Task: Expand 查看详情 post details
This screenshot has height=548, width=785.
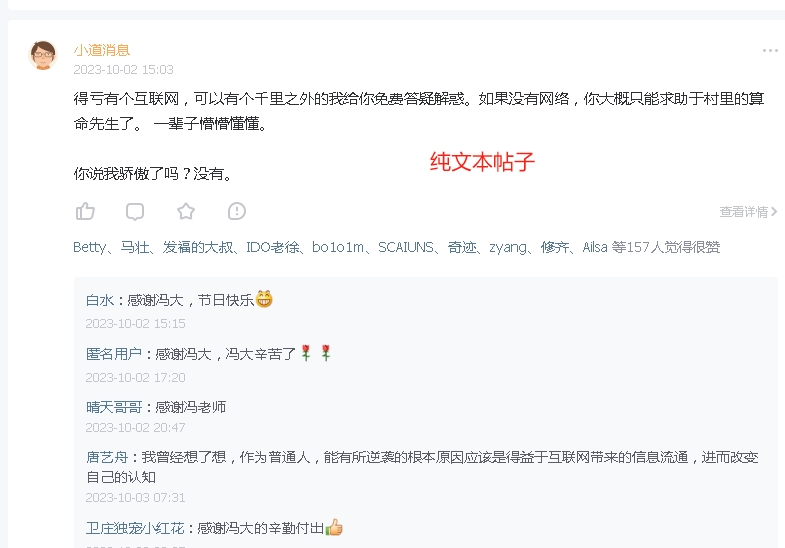Action: tap(748, 212)
